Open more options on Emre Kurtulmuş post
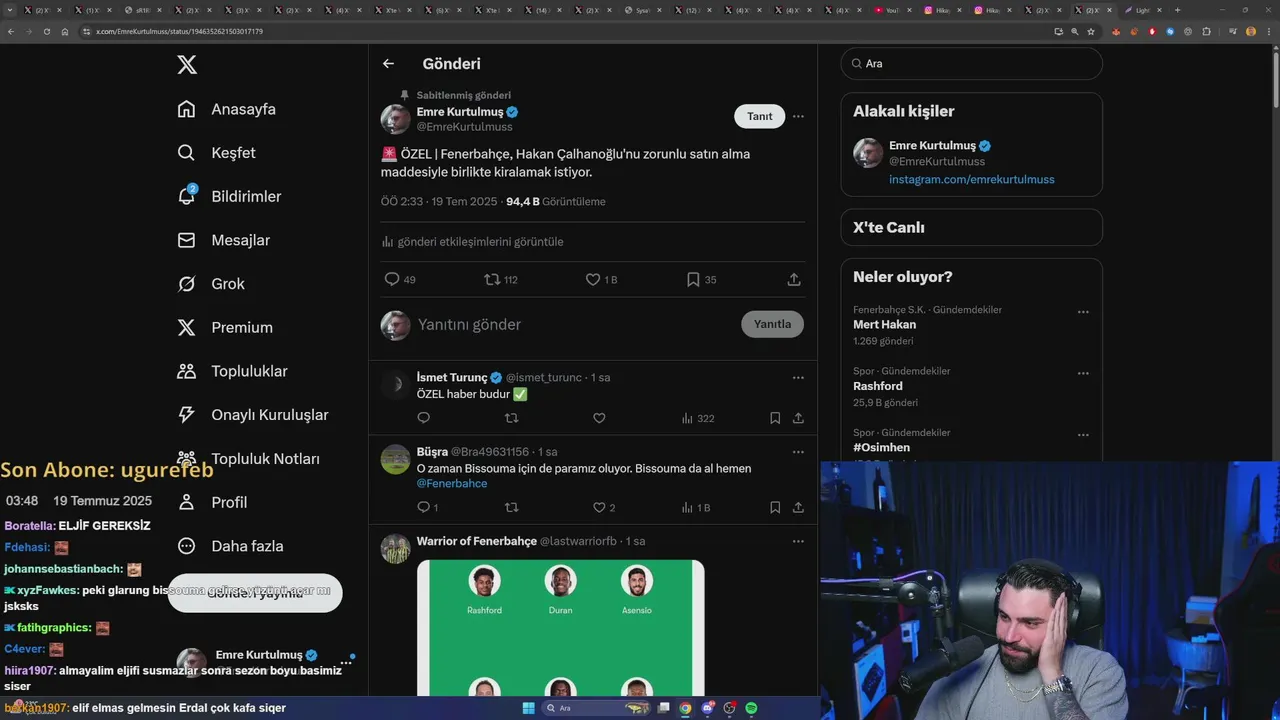 (x=798, y=116)
